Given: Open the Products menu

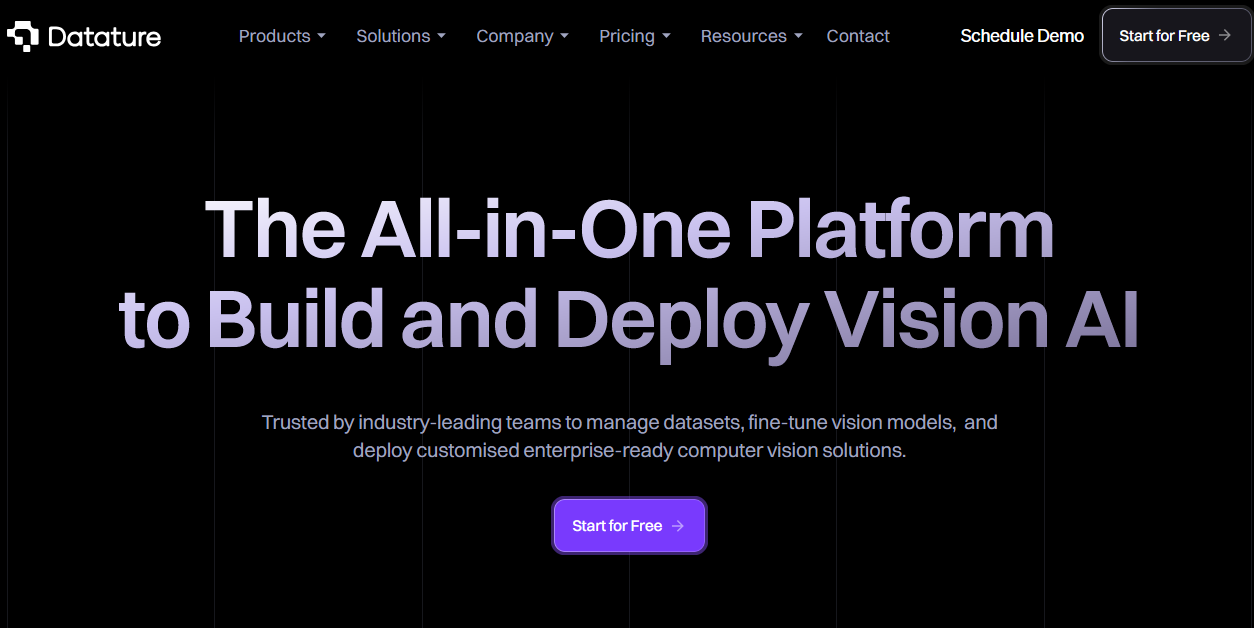Looking at the screenshot, I should 274,36.
